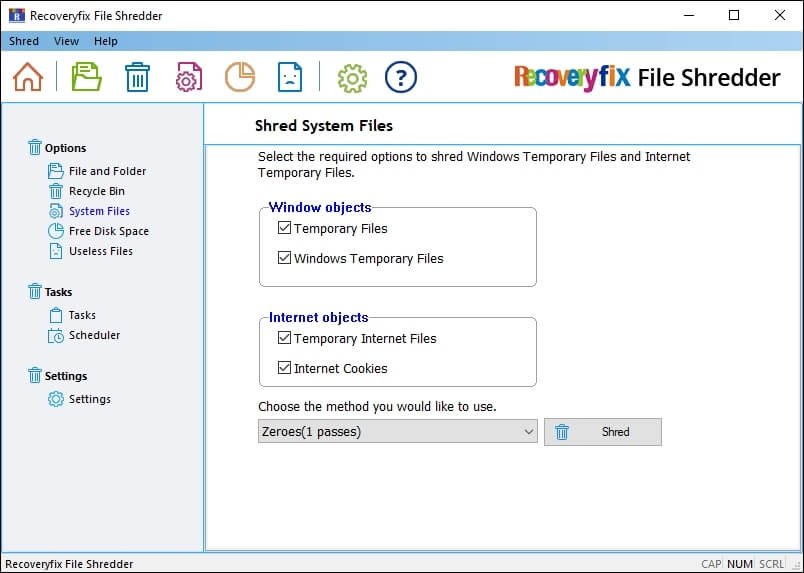Open the Shred menu
This screenshot has height=573, width=804.
coord(24,41)
